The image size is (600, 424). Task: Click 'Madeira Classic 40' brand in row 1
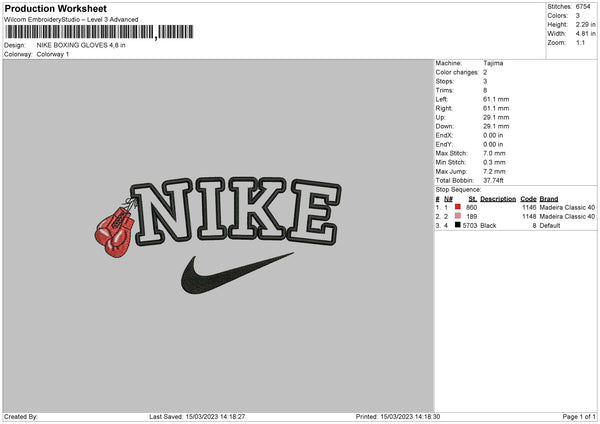pyautogui.click(x=567, y=207)
